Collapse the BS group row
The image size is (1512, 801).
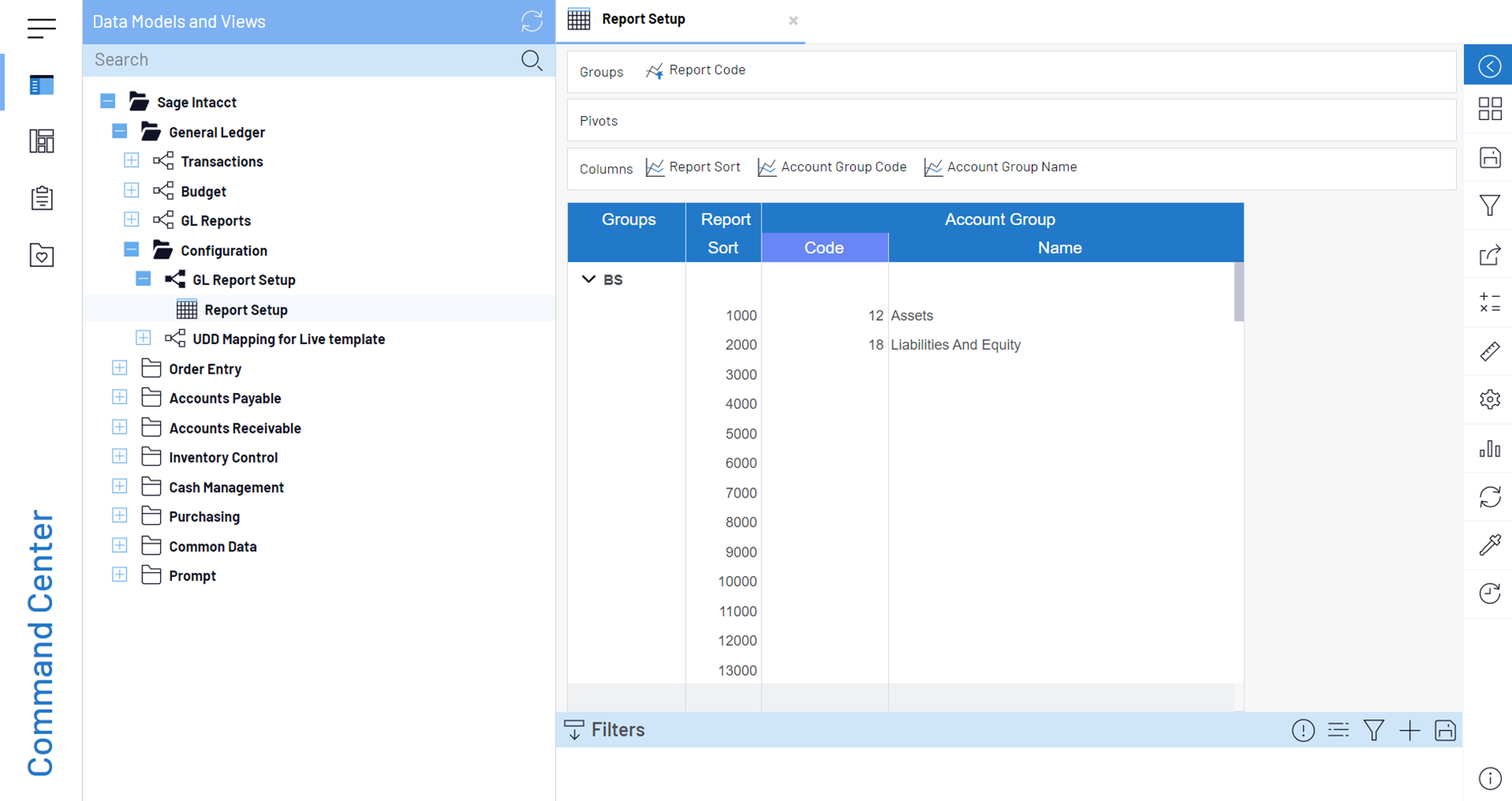click(589, 279)
